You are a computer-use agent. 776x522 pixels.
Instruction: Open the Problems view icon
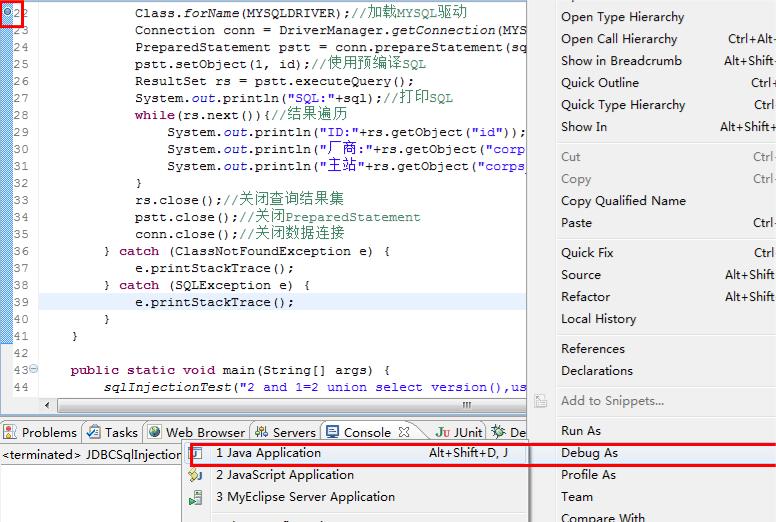pyautogui.click(x=10, y=432)
